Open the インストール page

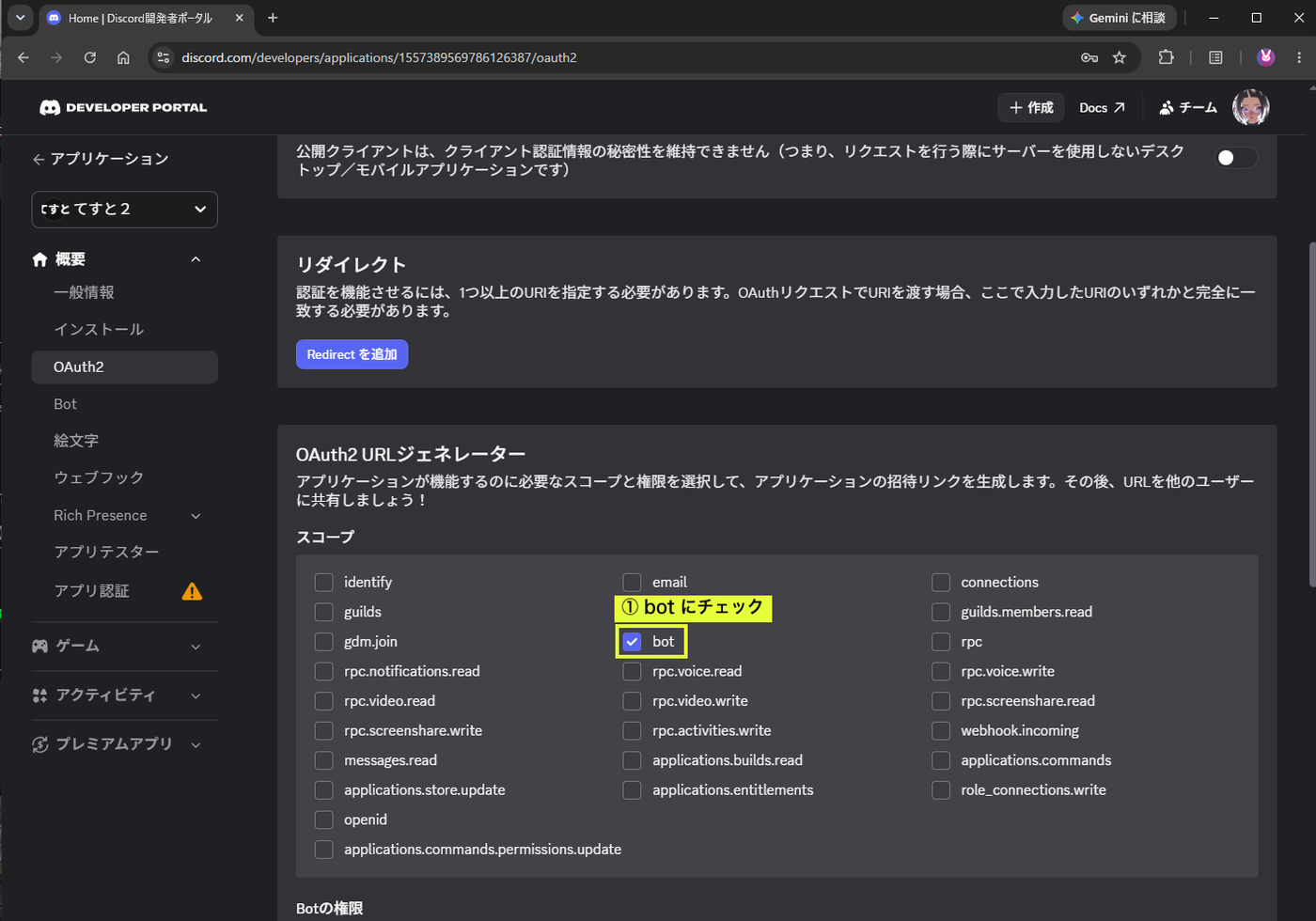coord(99,330)
